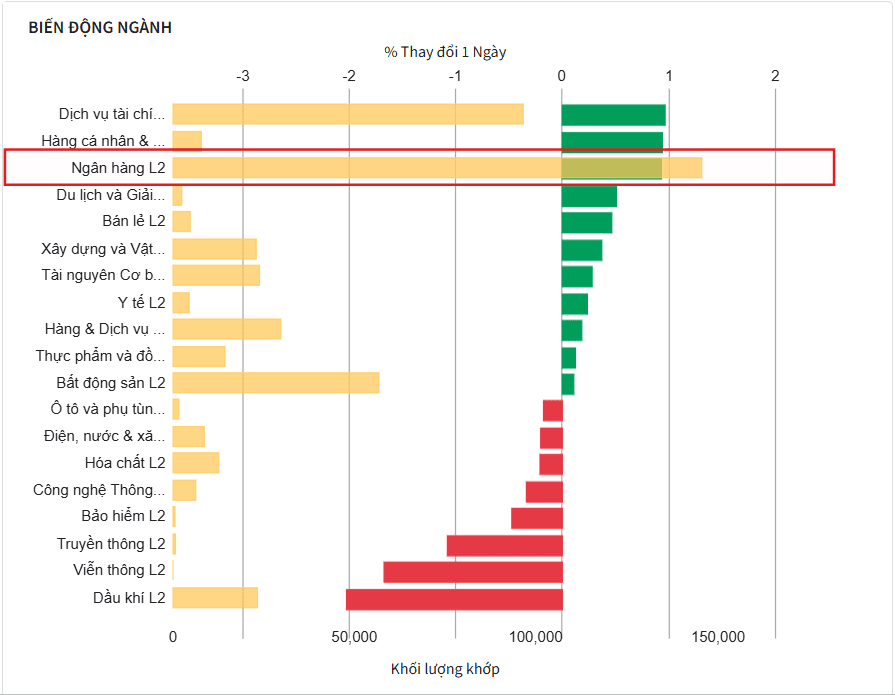This screenshot has height=695, width=895.
Task: Click the yellow volume bar for Xây dựng và Vật...
Action: (215, 249)
